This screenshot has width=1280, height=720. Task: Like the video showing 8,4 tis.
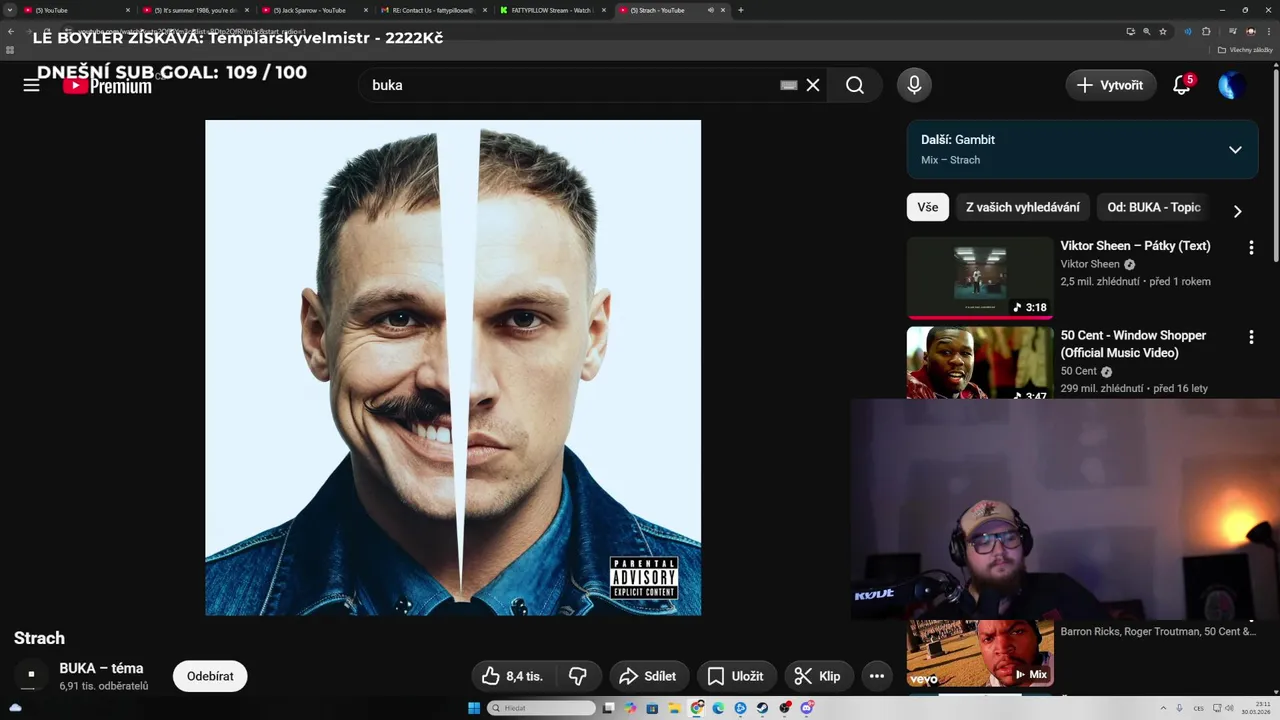pyautogui.click(x=512, y=676)
